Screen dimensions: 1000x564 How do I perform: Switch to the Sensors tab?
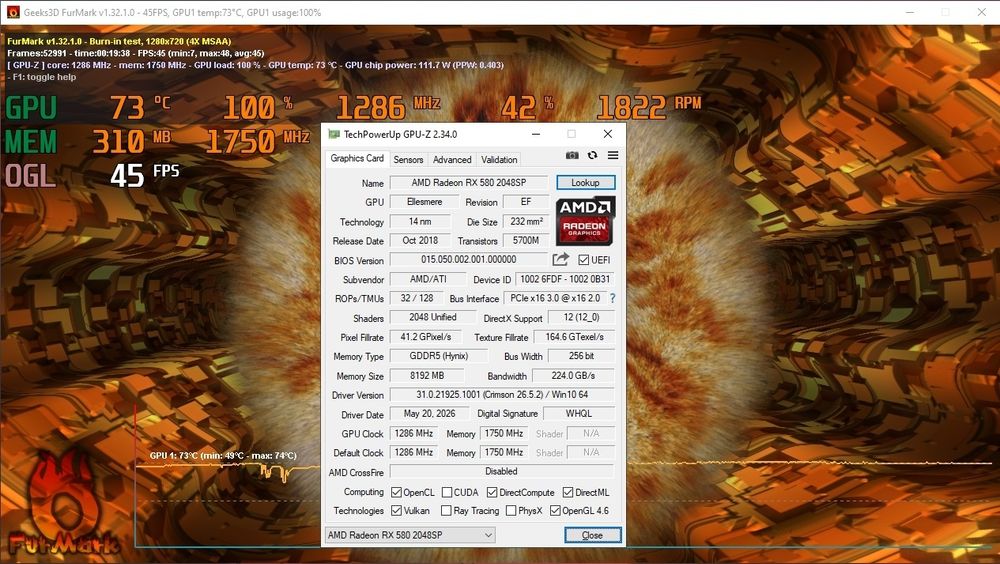[408, 160]
